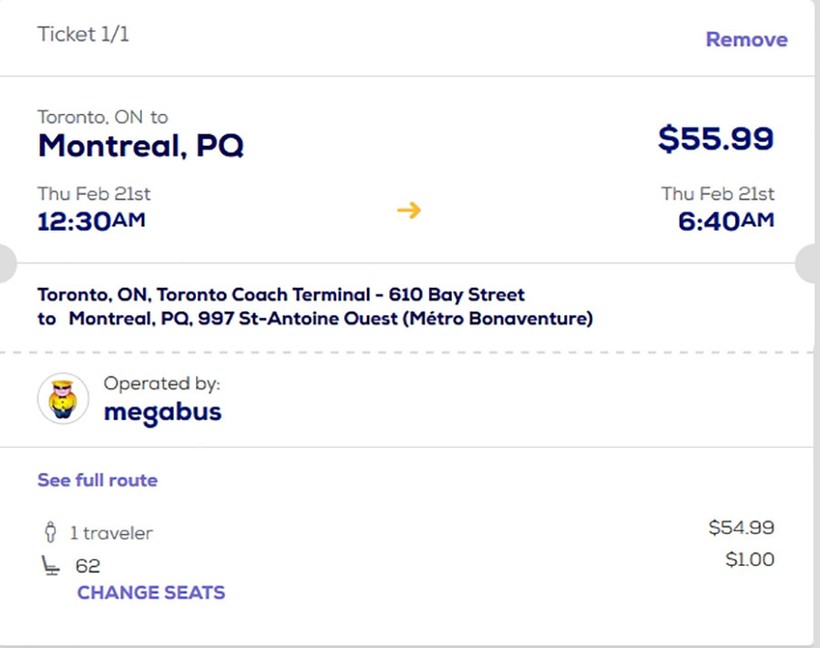The height and width of the screenshot is (648, 820).
Task: Click the seat icon beside 62
Action: click(x=49, y=566)
